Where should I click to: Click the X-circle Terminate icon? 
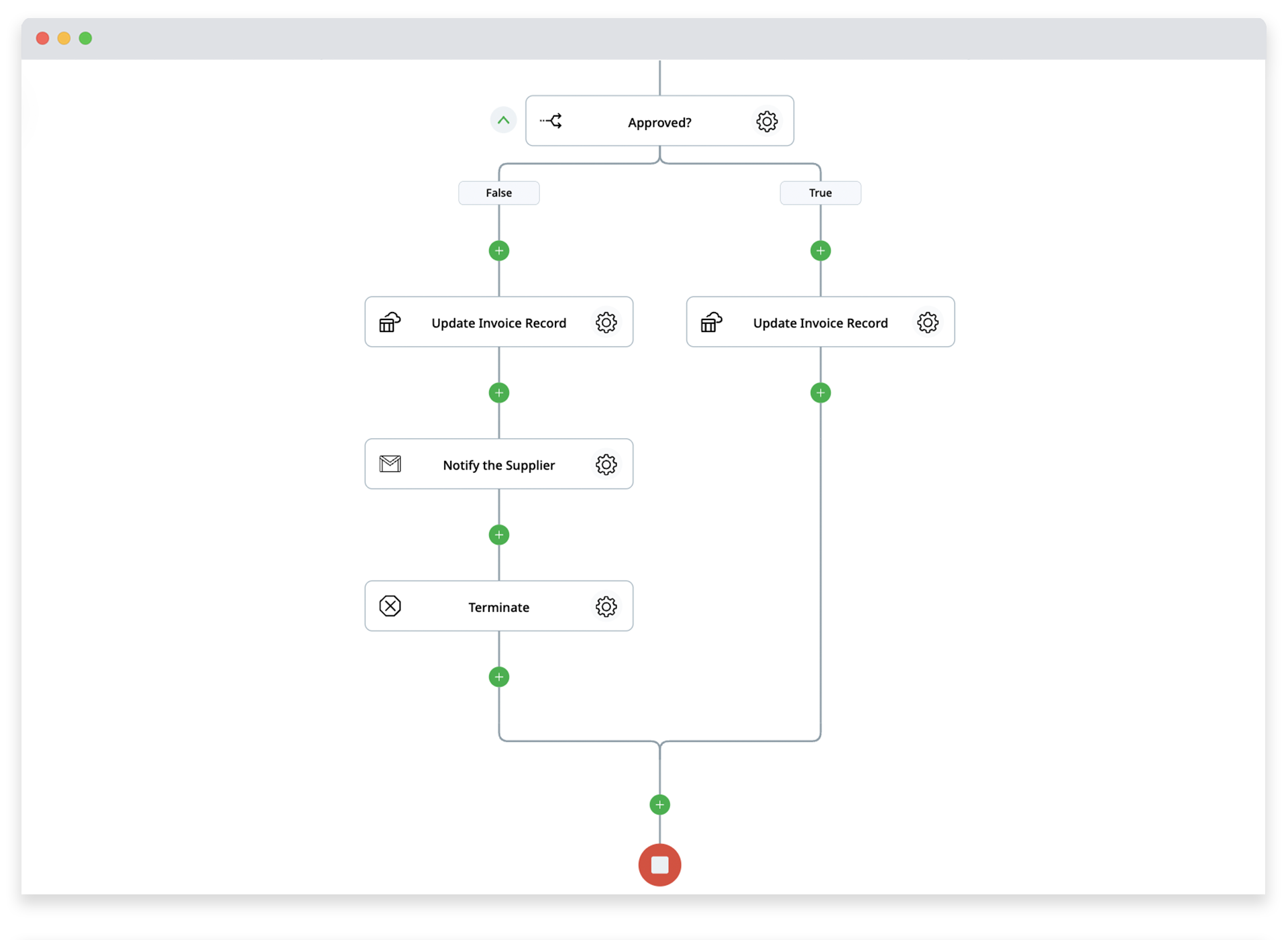click(x=390, y=607)
